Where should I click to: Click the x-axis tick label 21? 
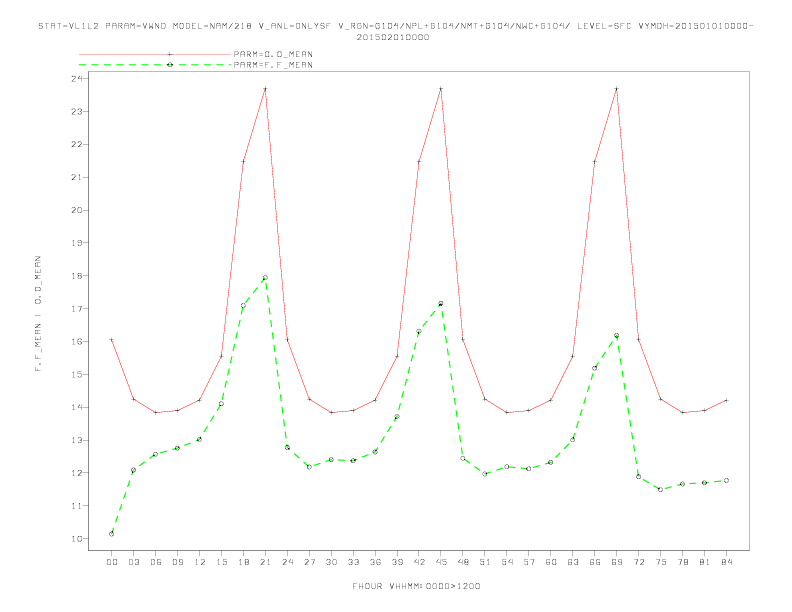[x=265, y=562]
